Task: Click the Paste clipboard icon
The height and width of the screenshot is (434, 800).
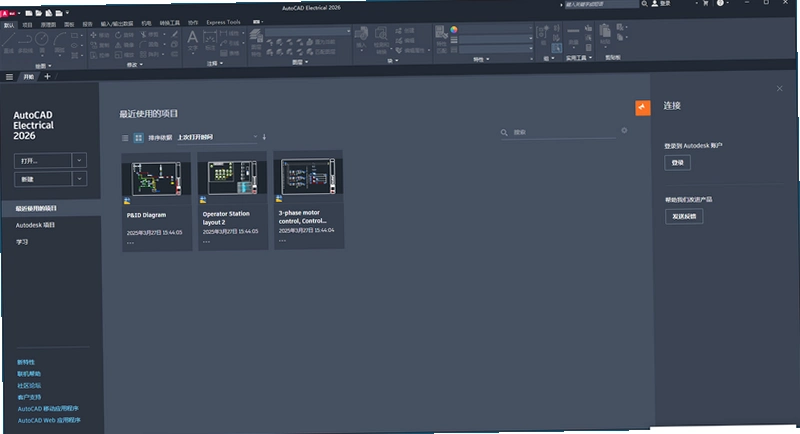Action: (x=605, y=34)
